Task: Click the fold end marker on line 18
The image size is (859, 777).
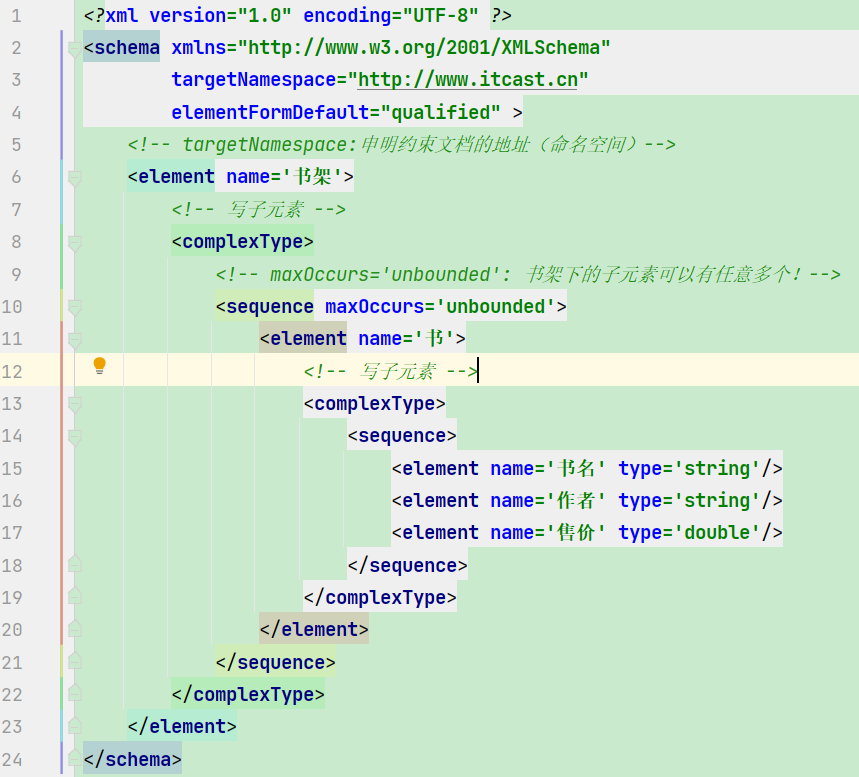Action: pos(75,564)
